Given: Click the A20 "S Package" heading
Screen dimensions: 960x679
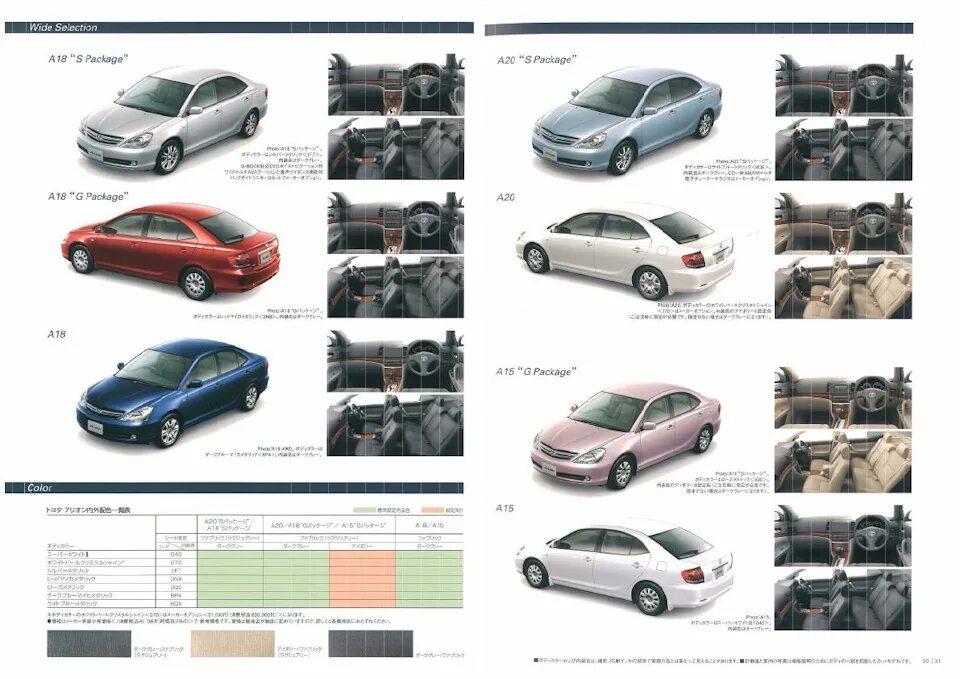Looking at the screenshot, I should pyautogui.click(x=537, y=59).
